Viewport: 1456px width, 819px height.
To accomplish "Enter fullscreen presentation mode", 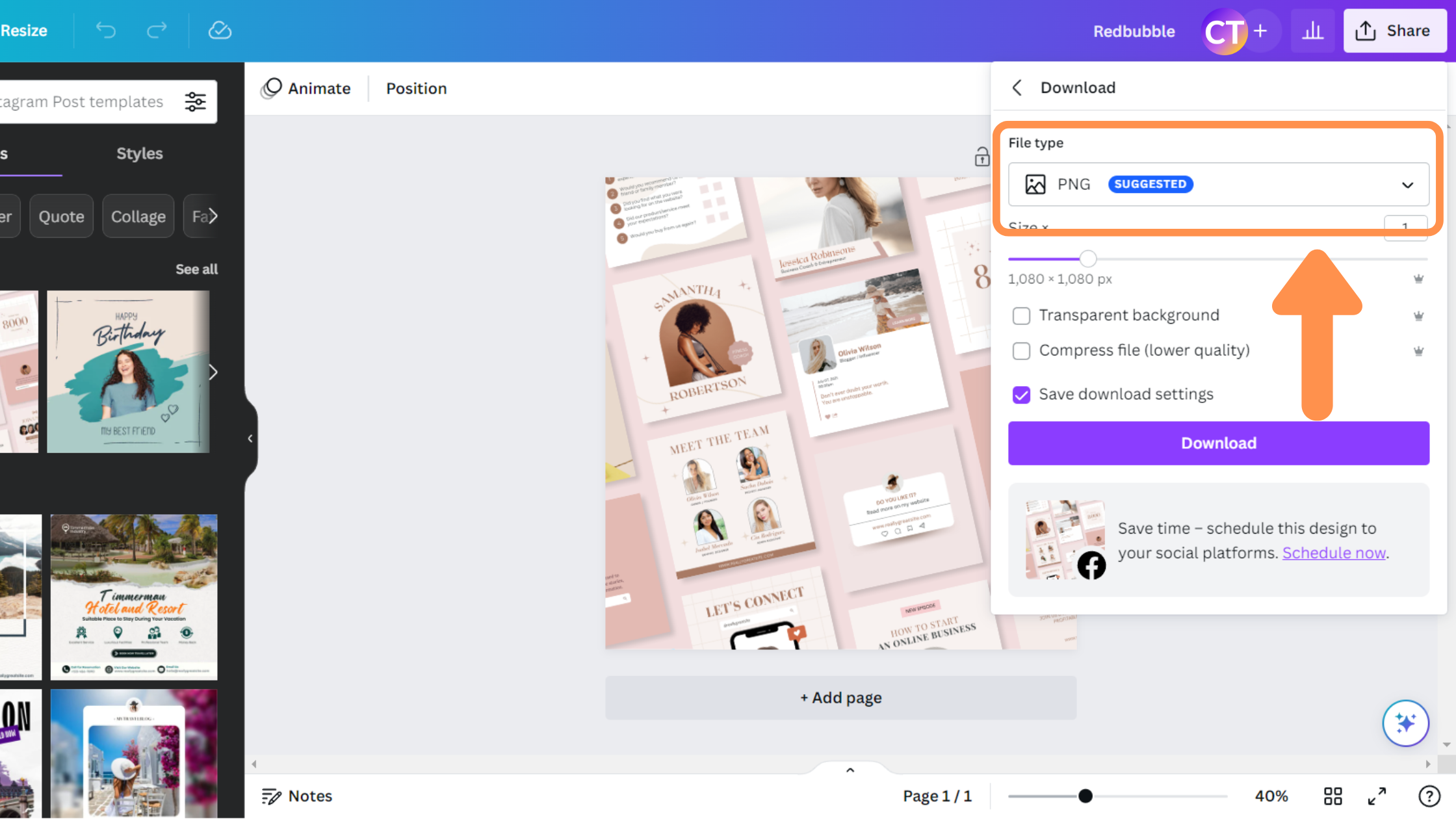I will 1377,796.
